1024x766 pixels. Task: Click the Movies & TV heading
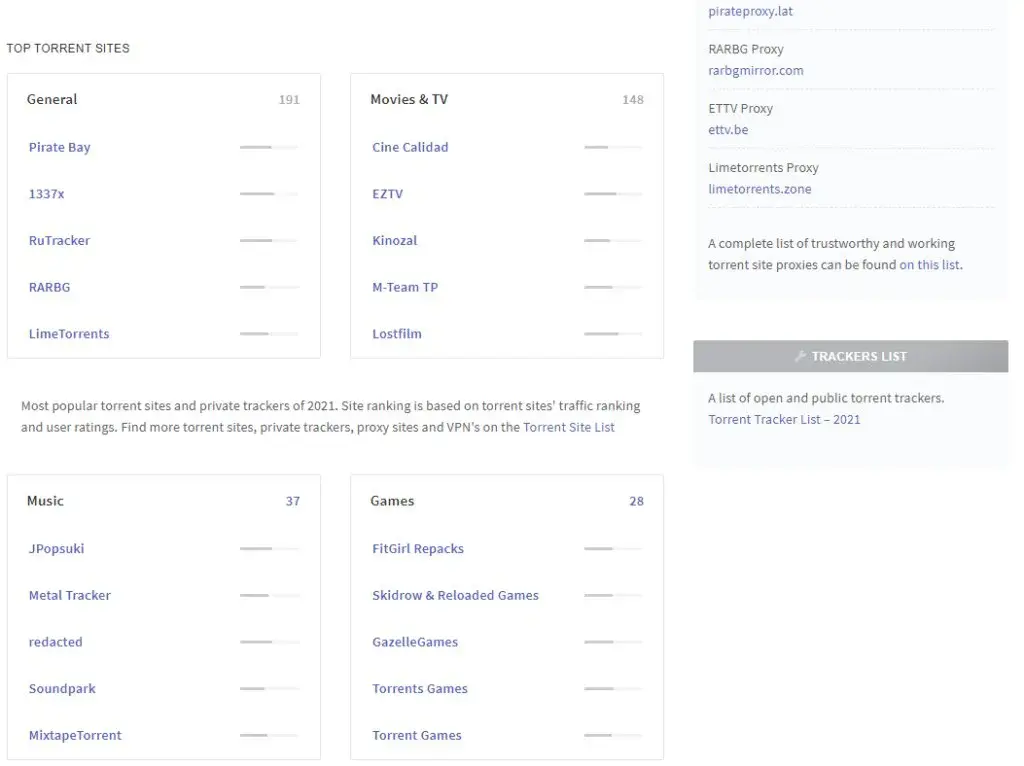[409, 99]
